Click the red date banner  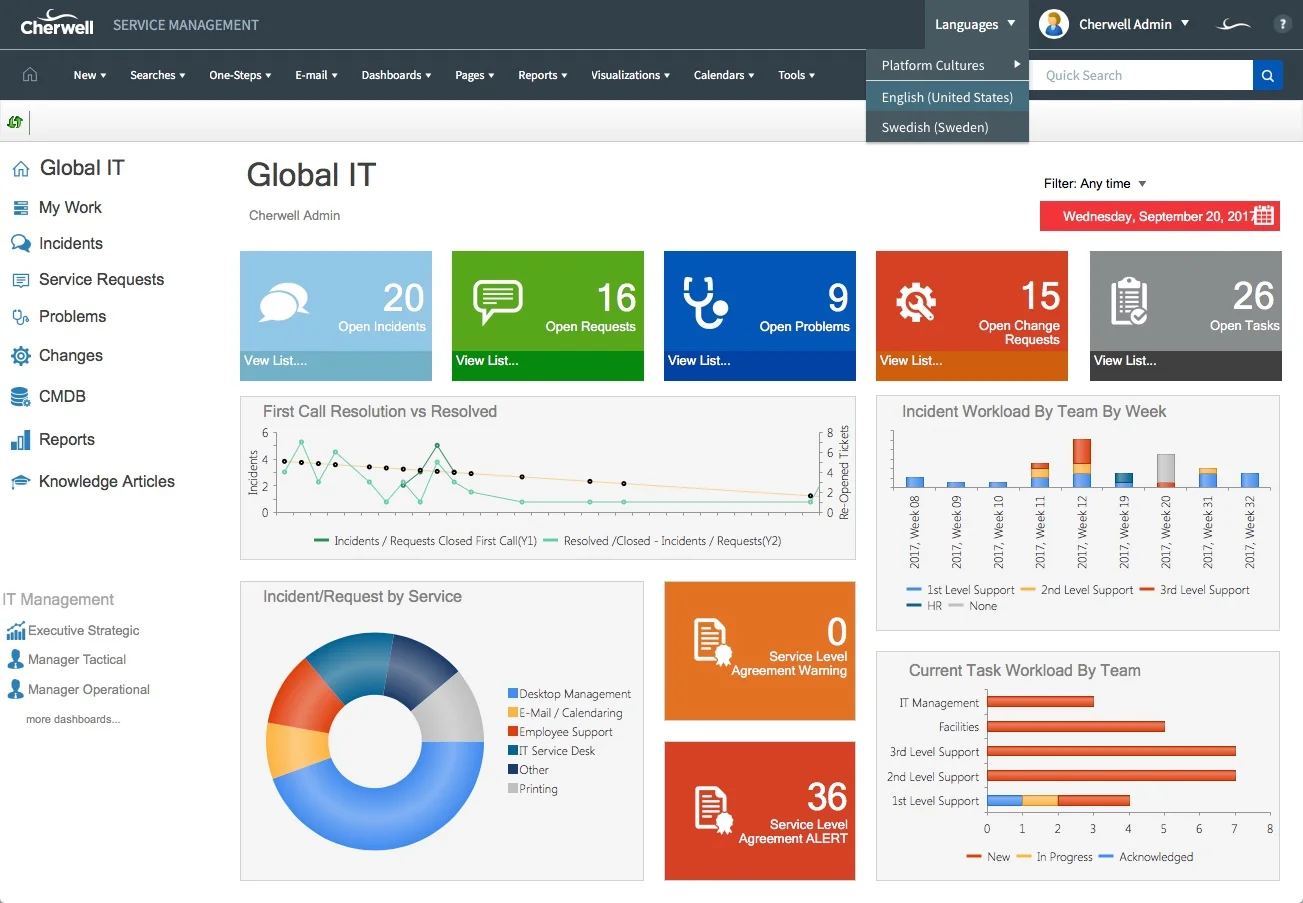click(x=1160, y=216)
